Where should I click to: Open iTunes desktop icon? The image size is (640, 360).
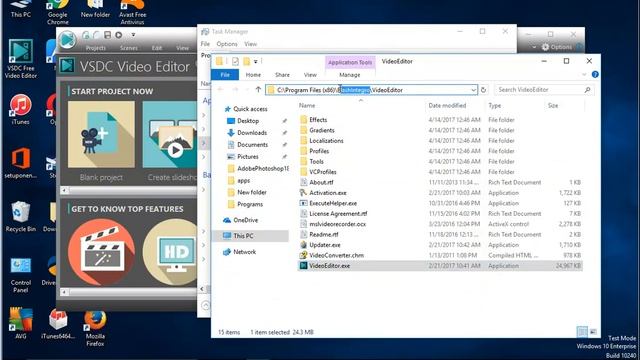coord(20,109)
